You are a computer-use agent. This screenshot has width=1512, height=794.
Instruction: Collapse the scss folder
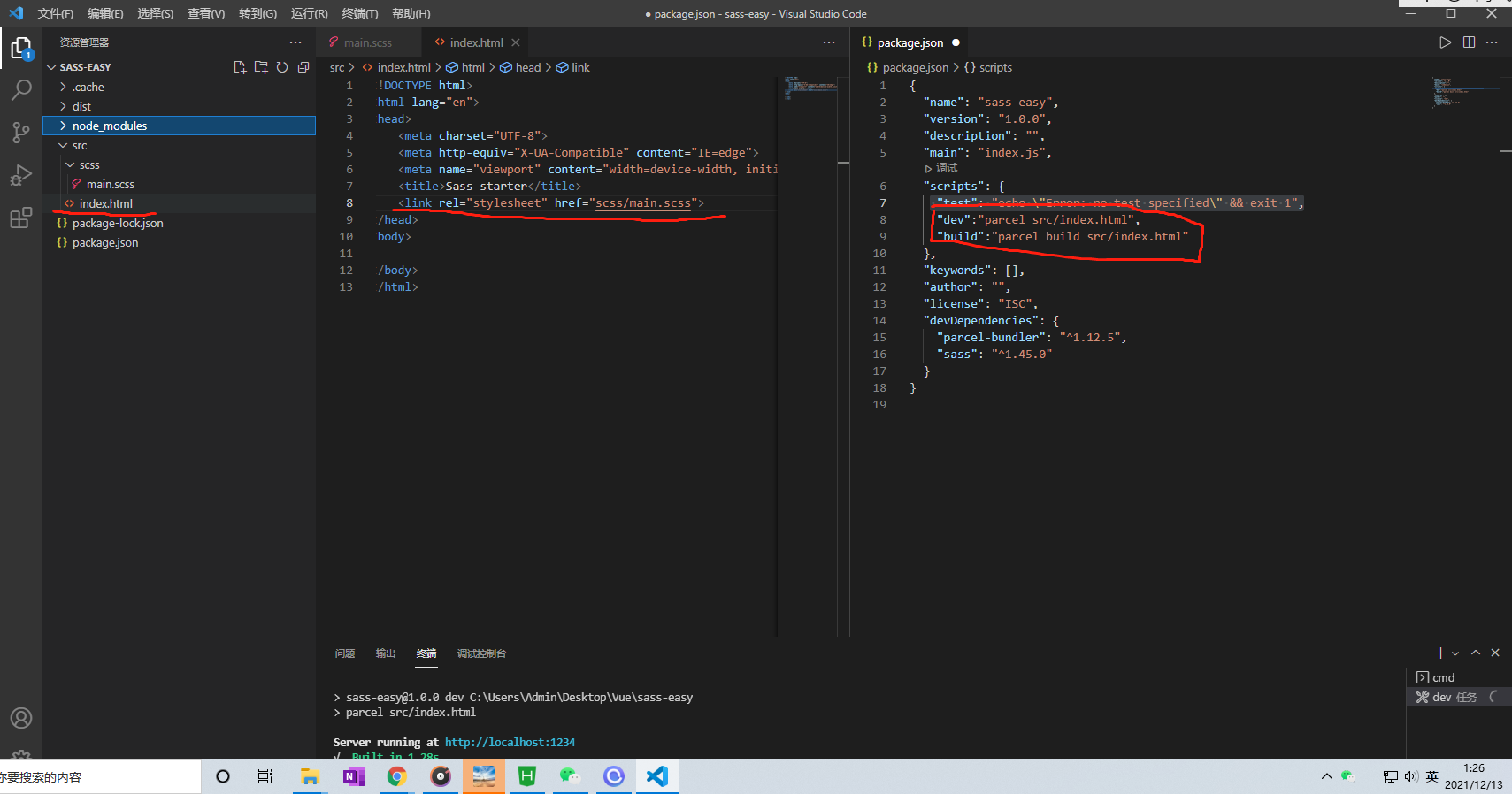click(179, 164)
